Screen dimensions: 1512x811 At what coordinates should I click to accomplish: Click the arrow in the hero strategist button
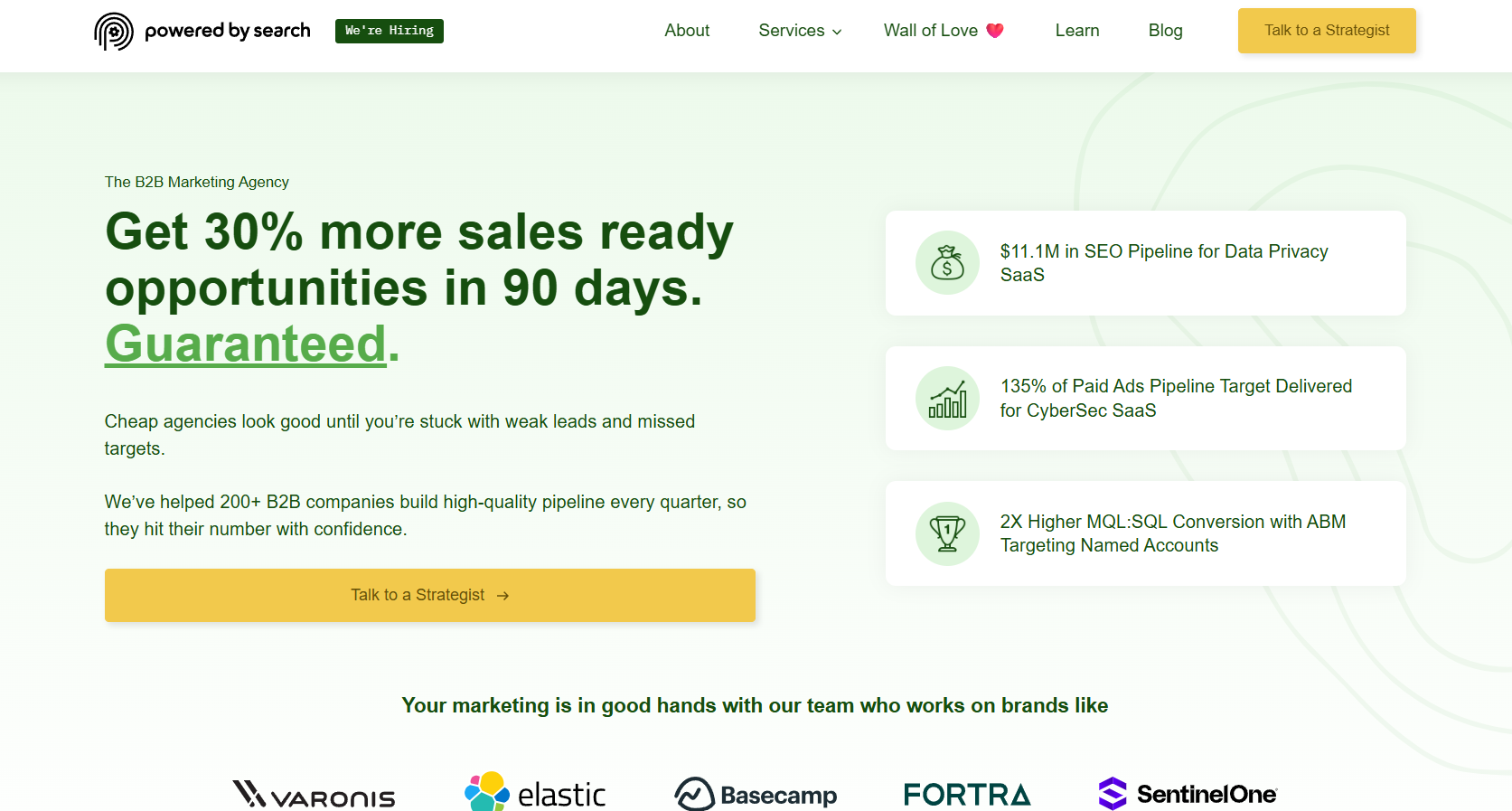[503, 596]
